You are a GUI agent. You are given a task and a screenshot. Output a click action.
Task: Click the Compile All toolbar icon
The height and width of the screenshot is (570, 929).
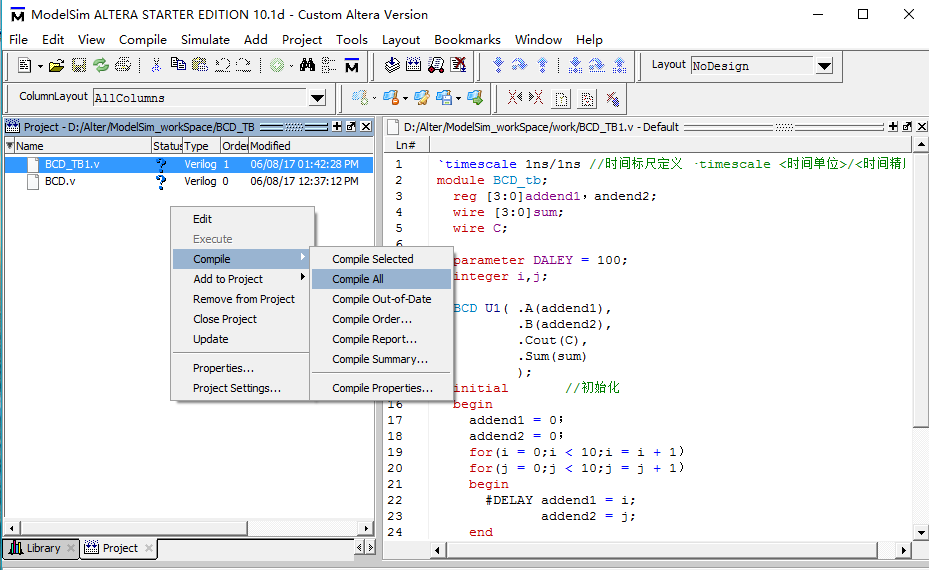pos(414,65)
